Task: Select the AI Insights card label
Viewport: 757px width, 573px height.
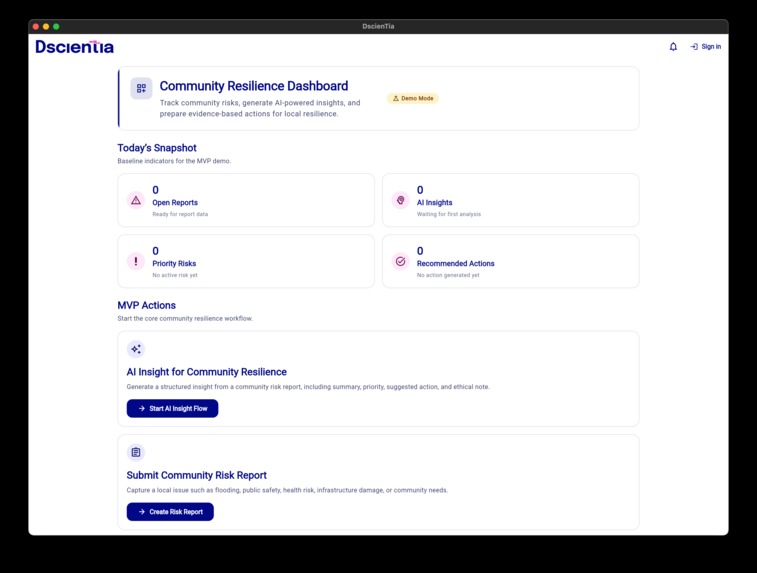Action: coord(435,203)
